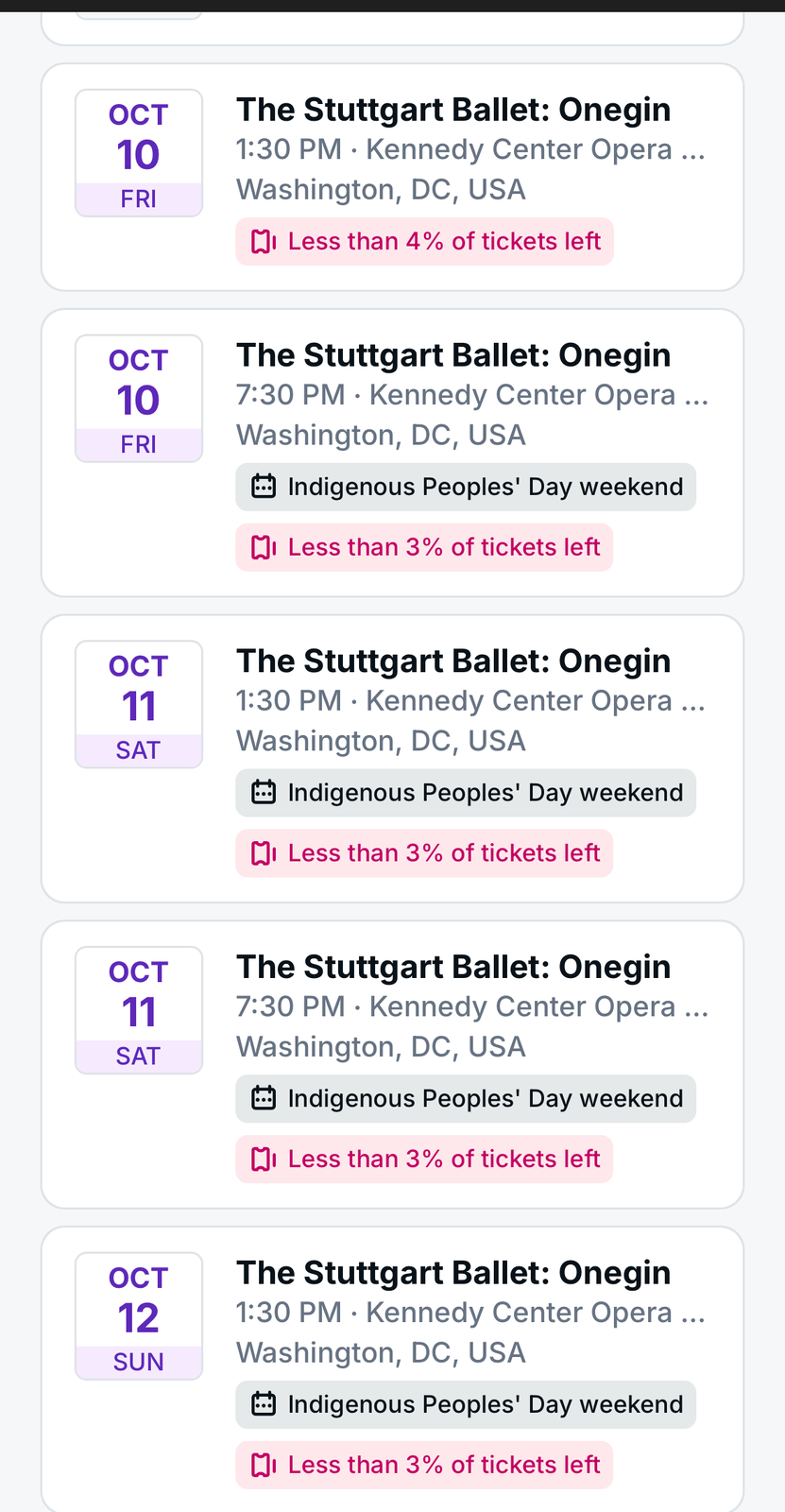Click "Less than 4% of tickets left" badge
Screen dimensions: 785x1512
[425, 242]
